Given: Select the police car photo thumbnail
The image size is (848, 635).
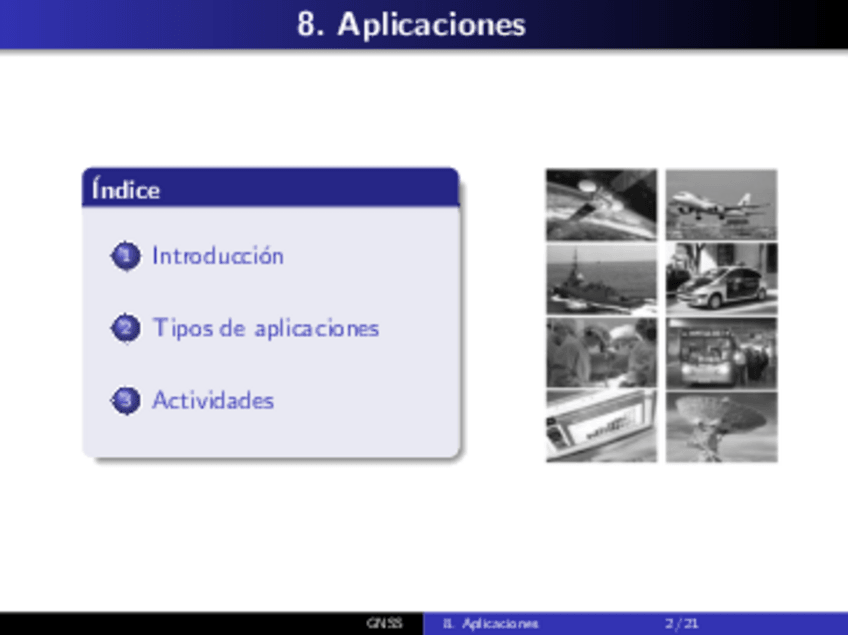Looking at the screenshot, I should coord(721,279).
